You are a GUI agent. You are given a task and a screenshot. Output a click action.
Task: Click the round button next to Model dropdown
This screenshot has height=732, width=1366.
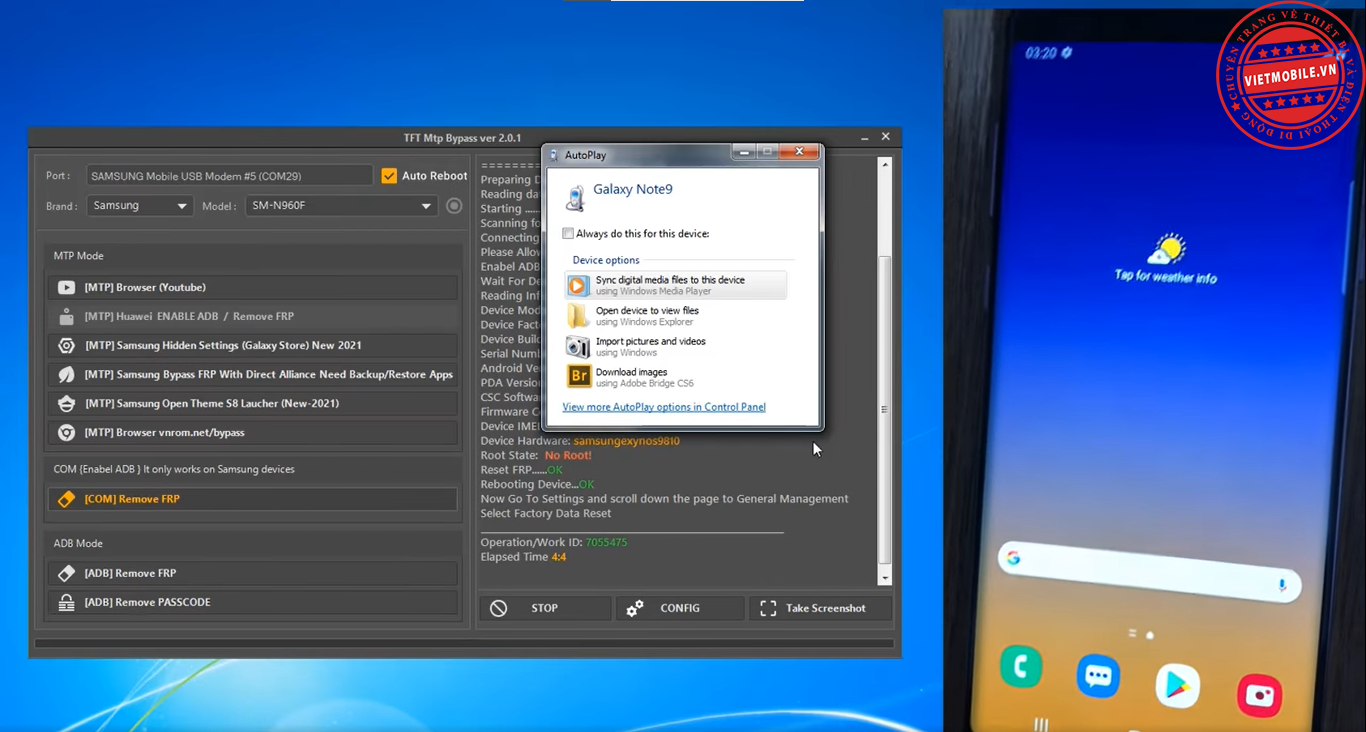[x=454, y=206]
